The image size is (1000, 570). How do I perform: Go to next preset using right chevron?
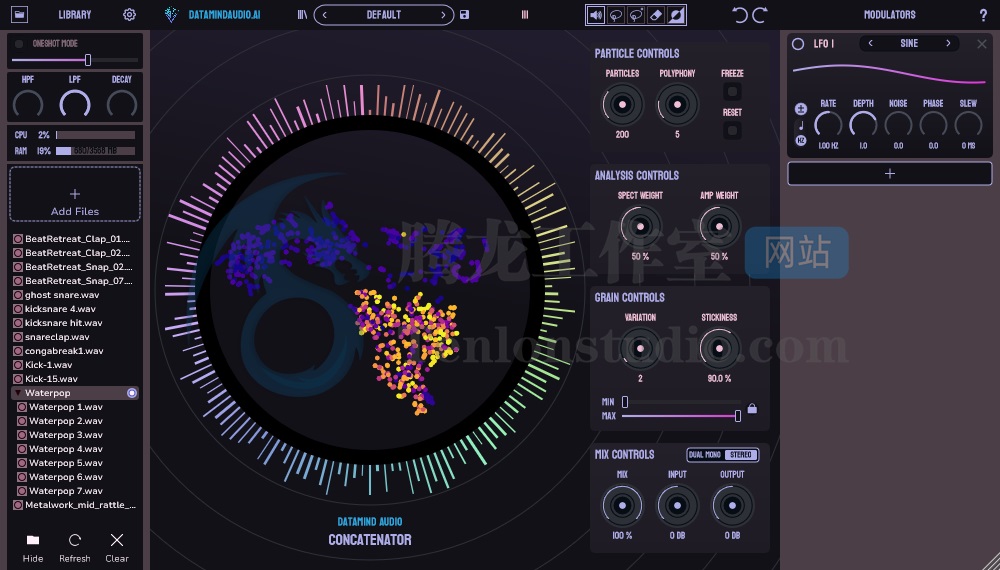click(443, 15)
